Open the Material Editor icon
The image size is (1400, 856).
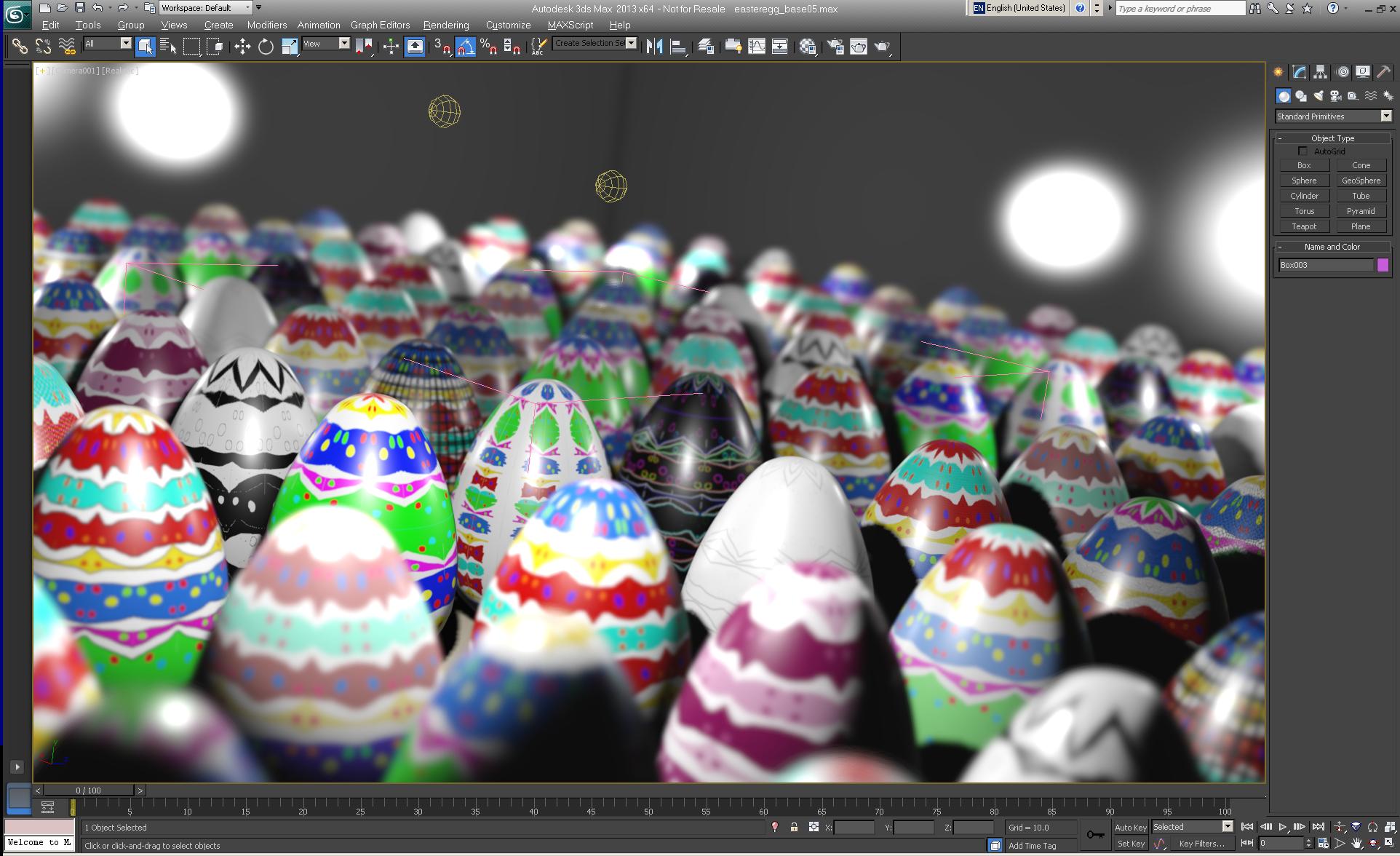pyautogui.click(x=807, y=47)
